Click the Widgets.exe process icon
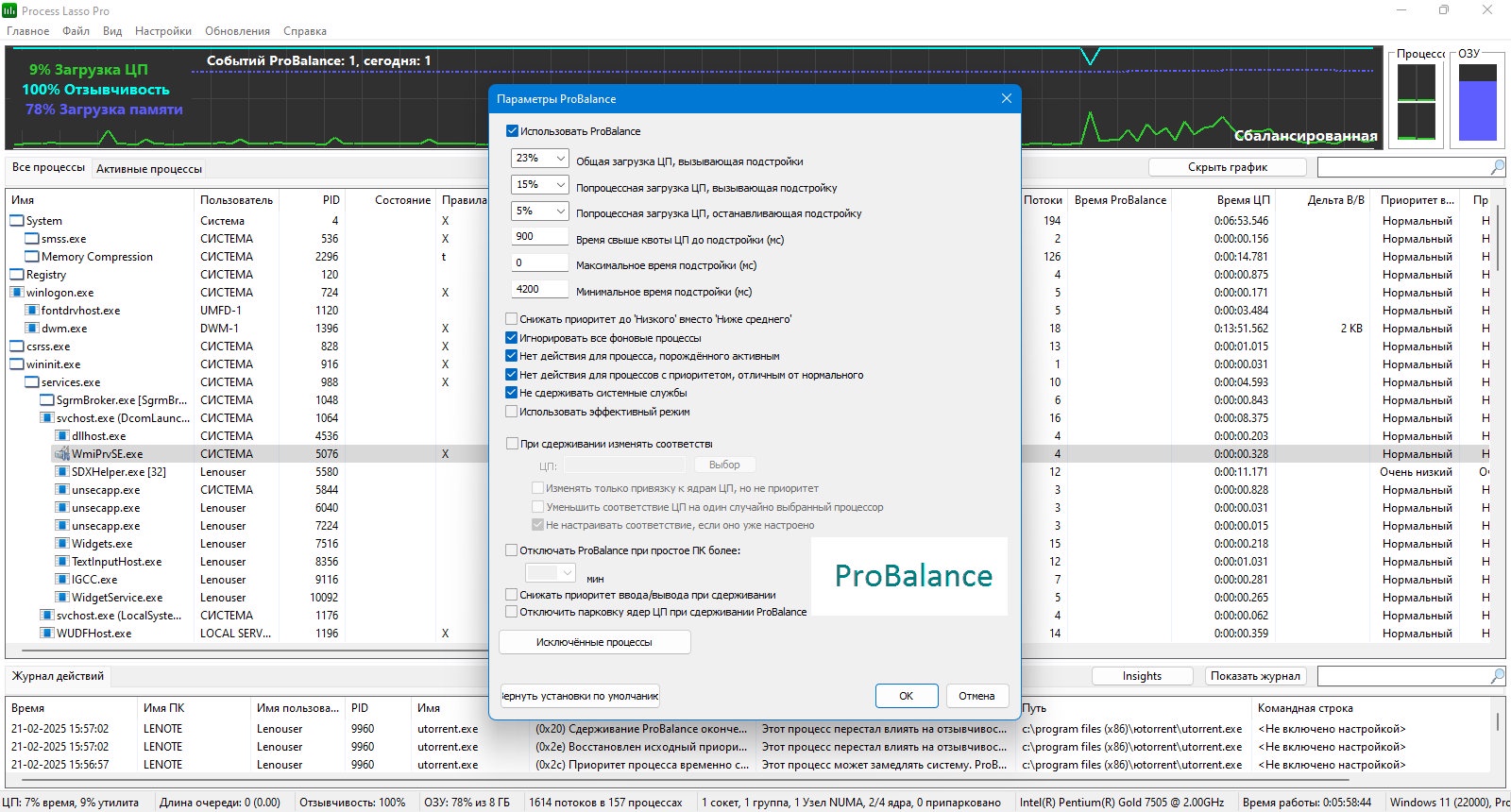 (x=62, y=544)
